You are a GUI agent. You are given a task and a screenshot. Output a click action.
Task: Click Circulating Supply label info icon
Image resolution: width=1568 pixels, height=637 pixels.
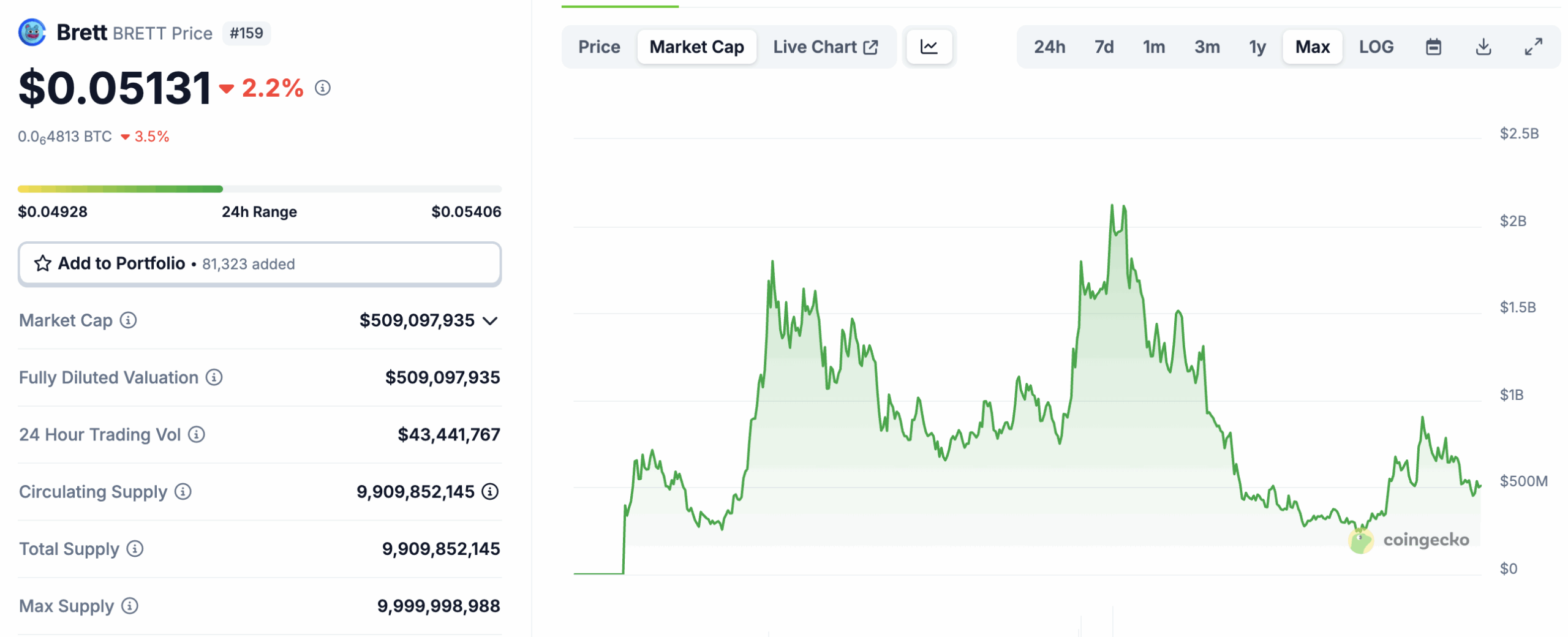tap(183, 492)
